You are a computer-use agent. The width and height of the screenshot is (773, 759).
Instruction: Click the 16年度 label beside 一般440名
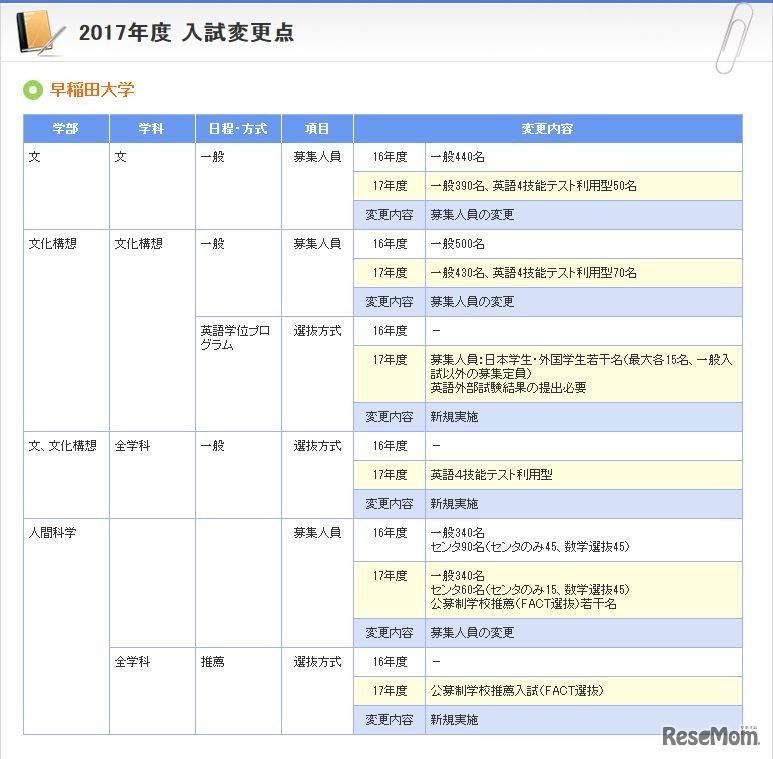389,157
